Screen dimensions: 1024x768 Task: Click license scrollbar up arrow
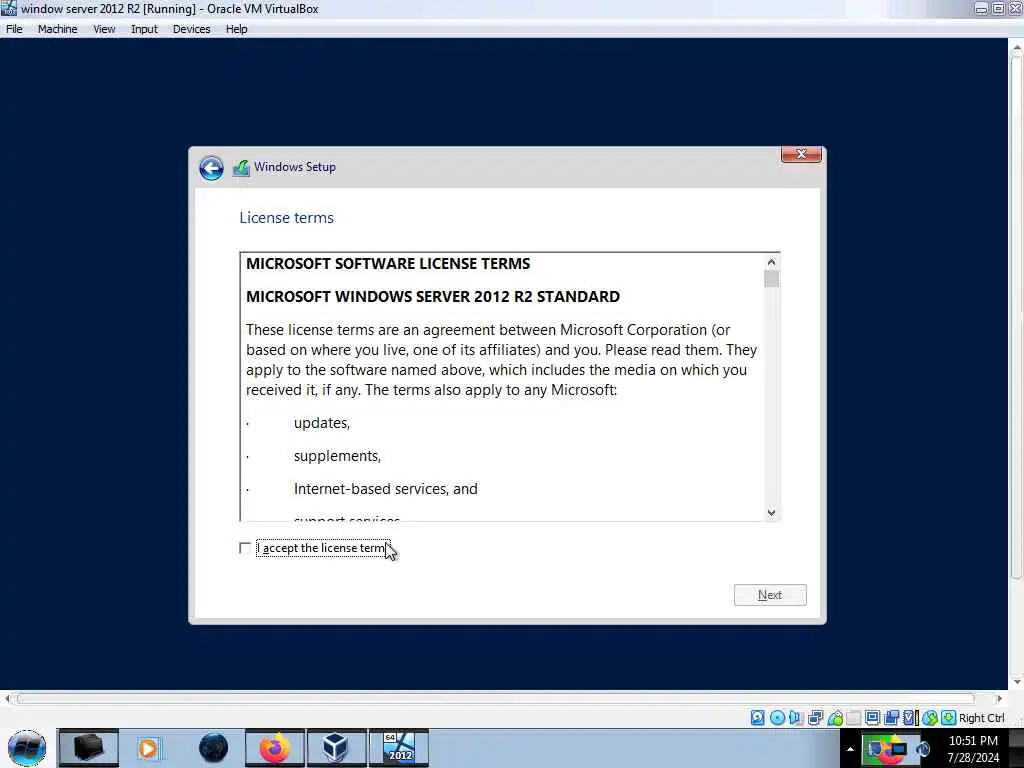pyautogui.click(x=771, y=262)
